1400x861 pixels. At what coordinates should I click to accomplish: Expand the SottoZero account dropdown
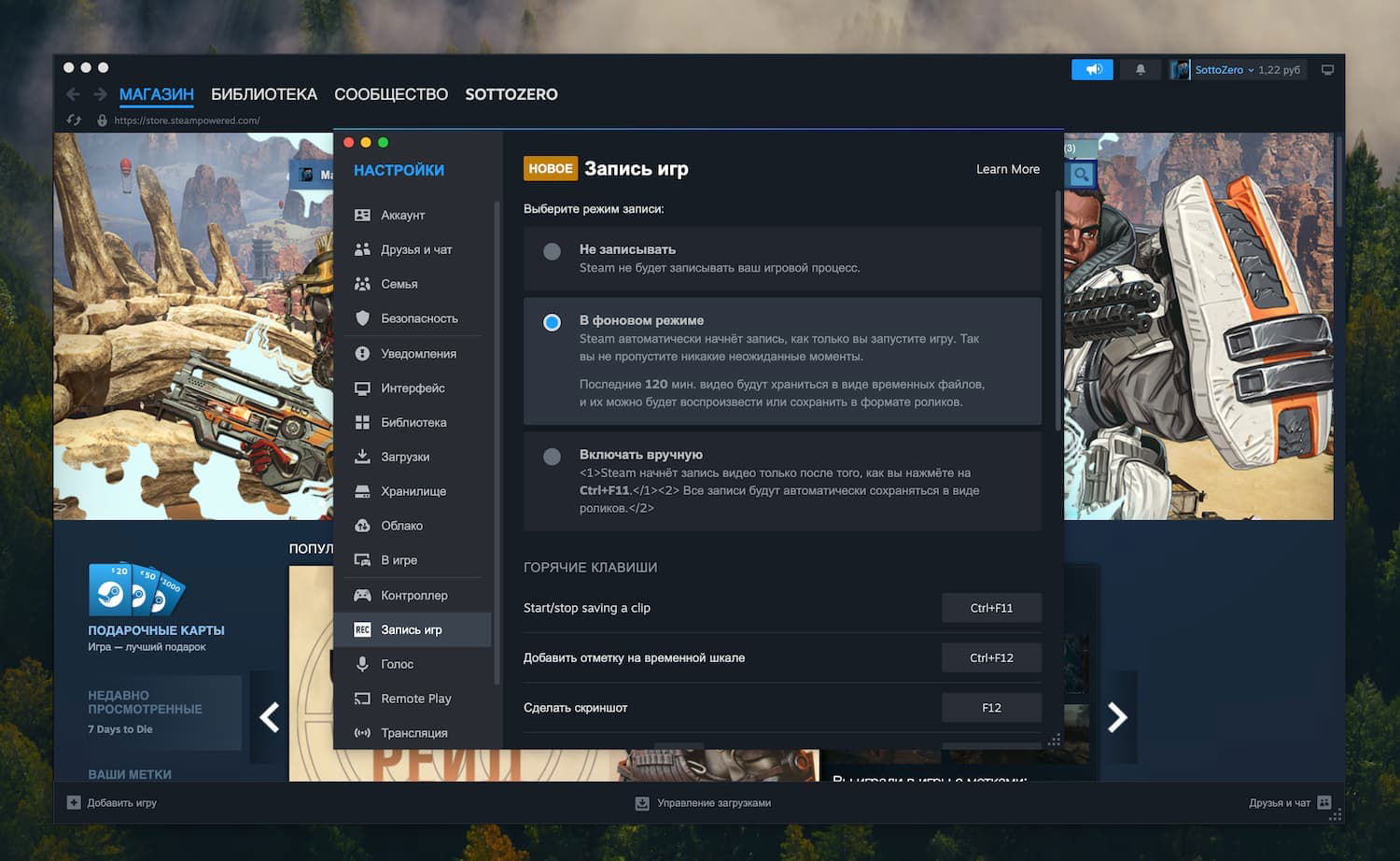pyautogui.click(x=1251, y=70)
